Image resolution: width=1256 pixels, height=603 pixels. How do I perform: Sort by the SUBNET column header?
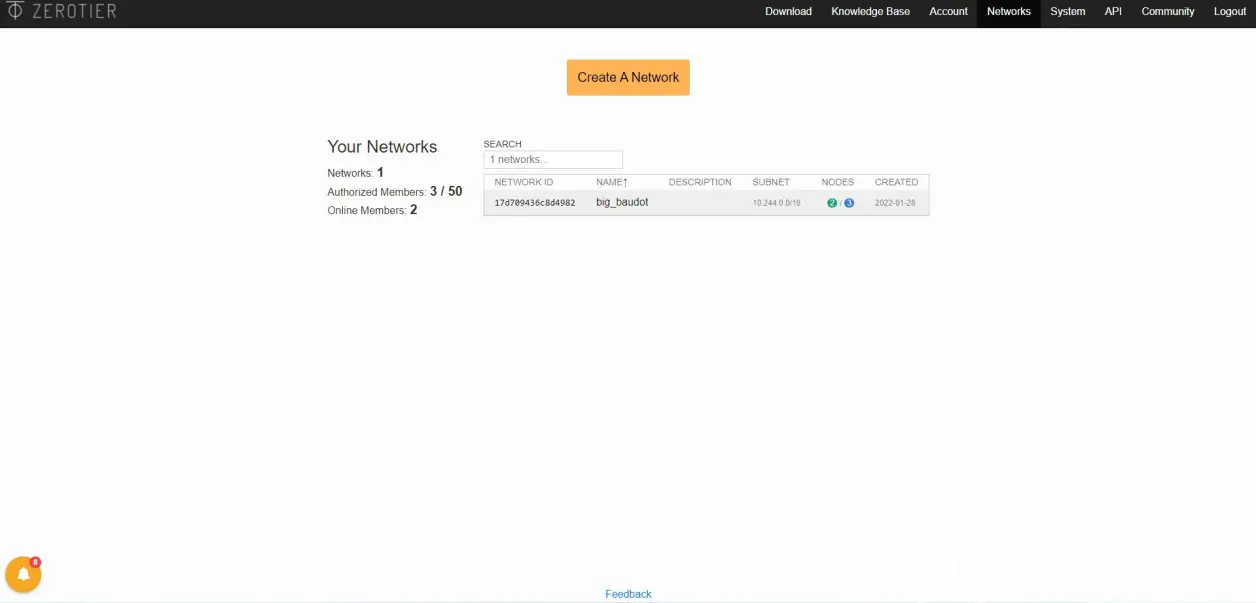point(771,182)
